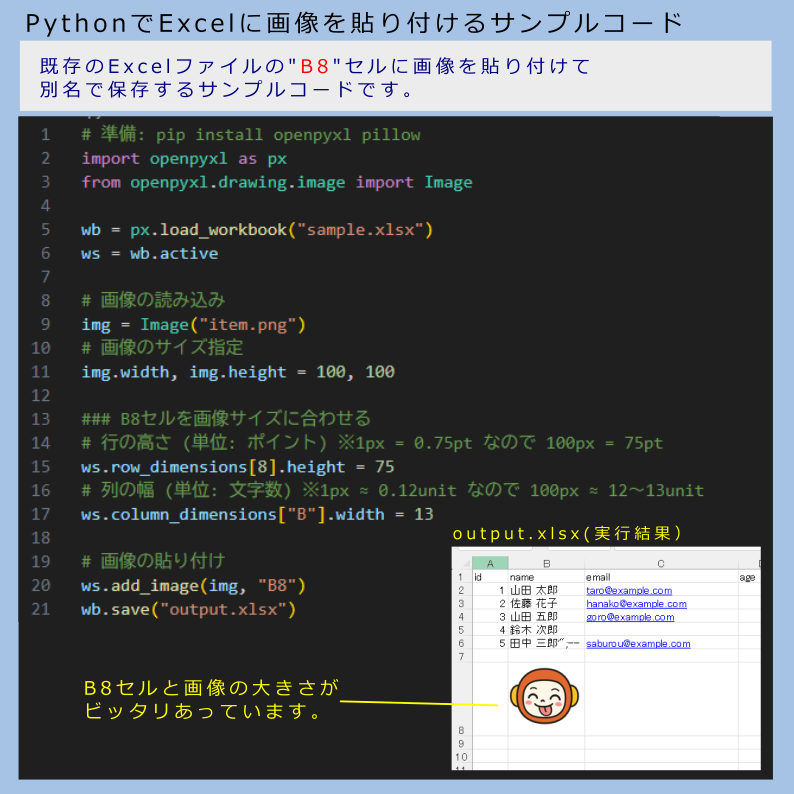Click the comment "# 画像のサイズ指定"
The image size is (794, 794).
[x=162, y=347]
